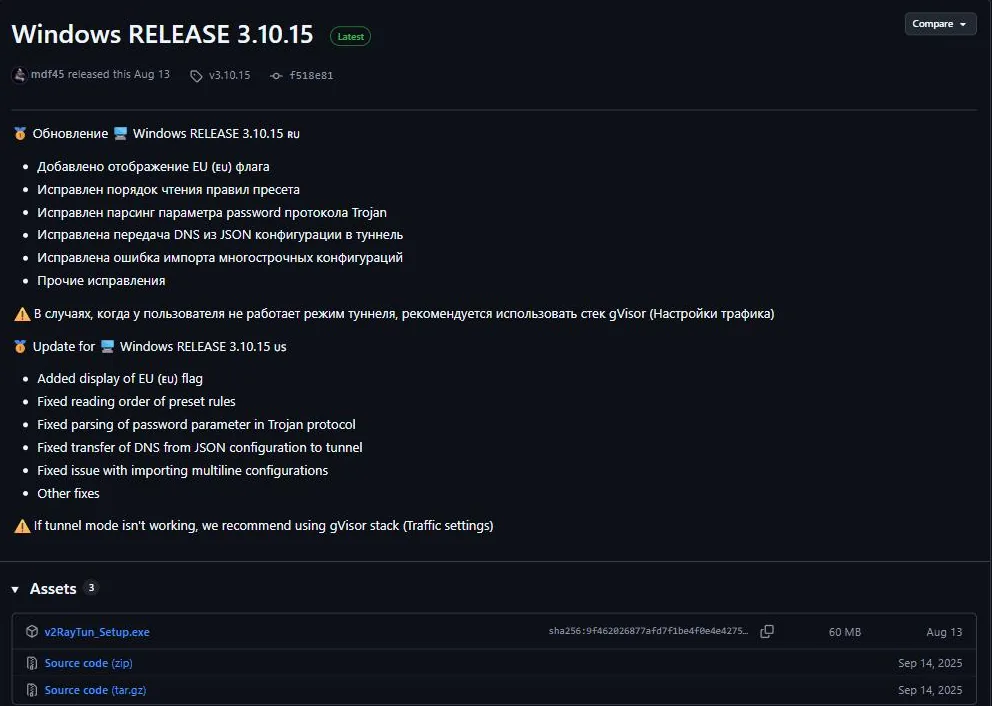The image size is (992, 706).
Task: Click the commit icon beside f518e81
Action: coord(276,76)
